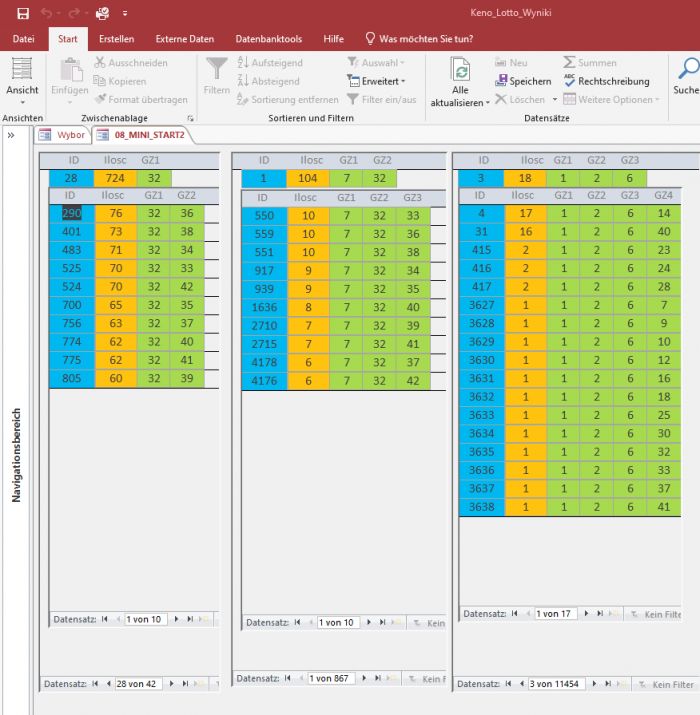Click the Suchen magnifier icon

(x=688, y=68)
